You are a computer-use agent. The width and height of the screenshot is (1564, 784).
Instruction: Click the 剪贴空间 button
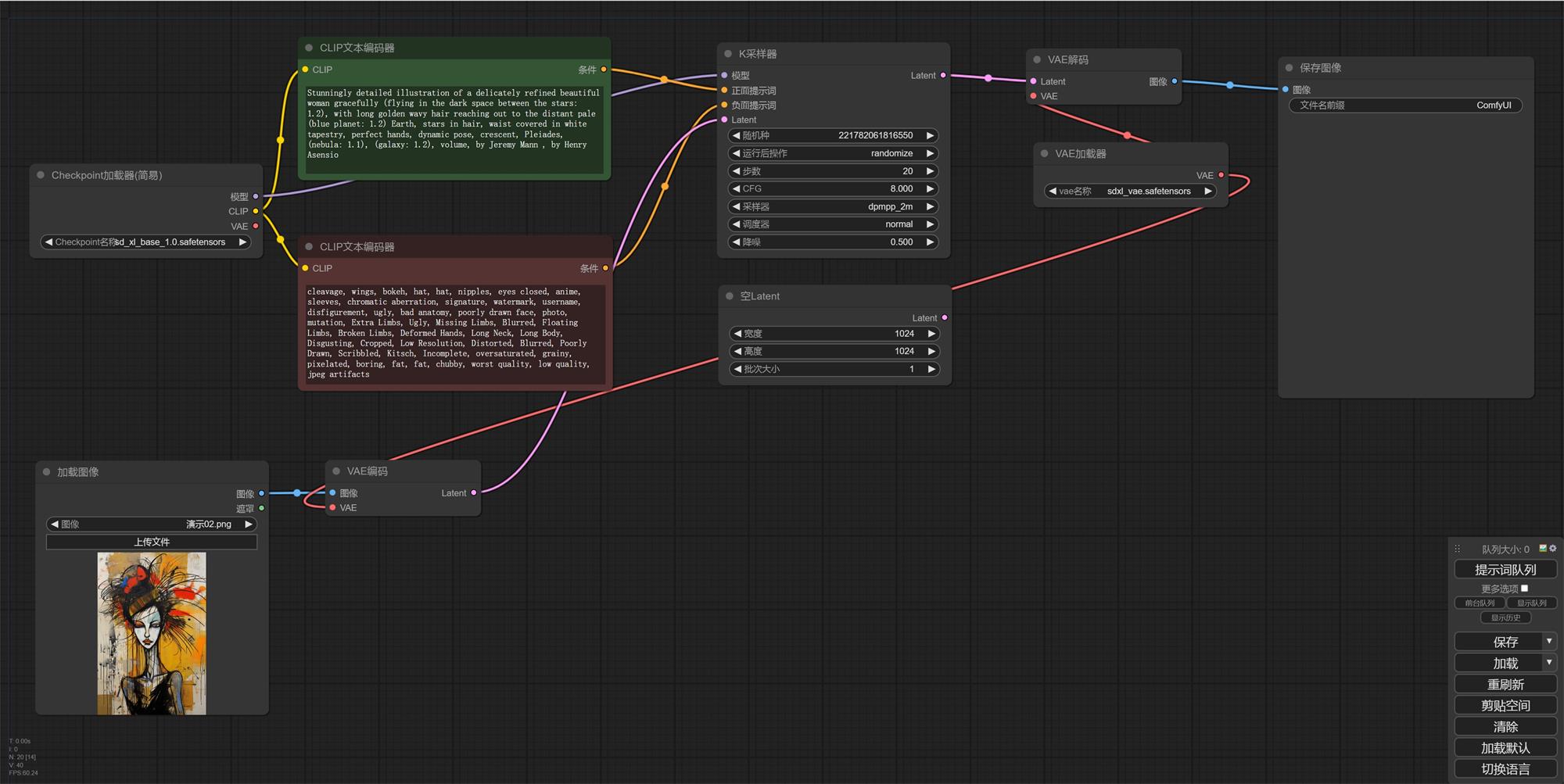pyautogui.click(x=1505, y=705)
